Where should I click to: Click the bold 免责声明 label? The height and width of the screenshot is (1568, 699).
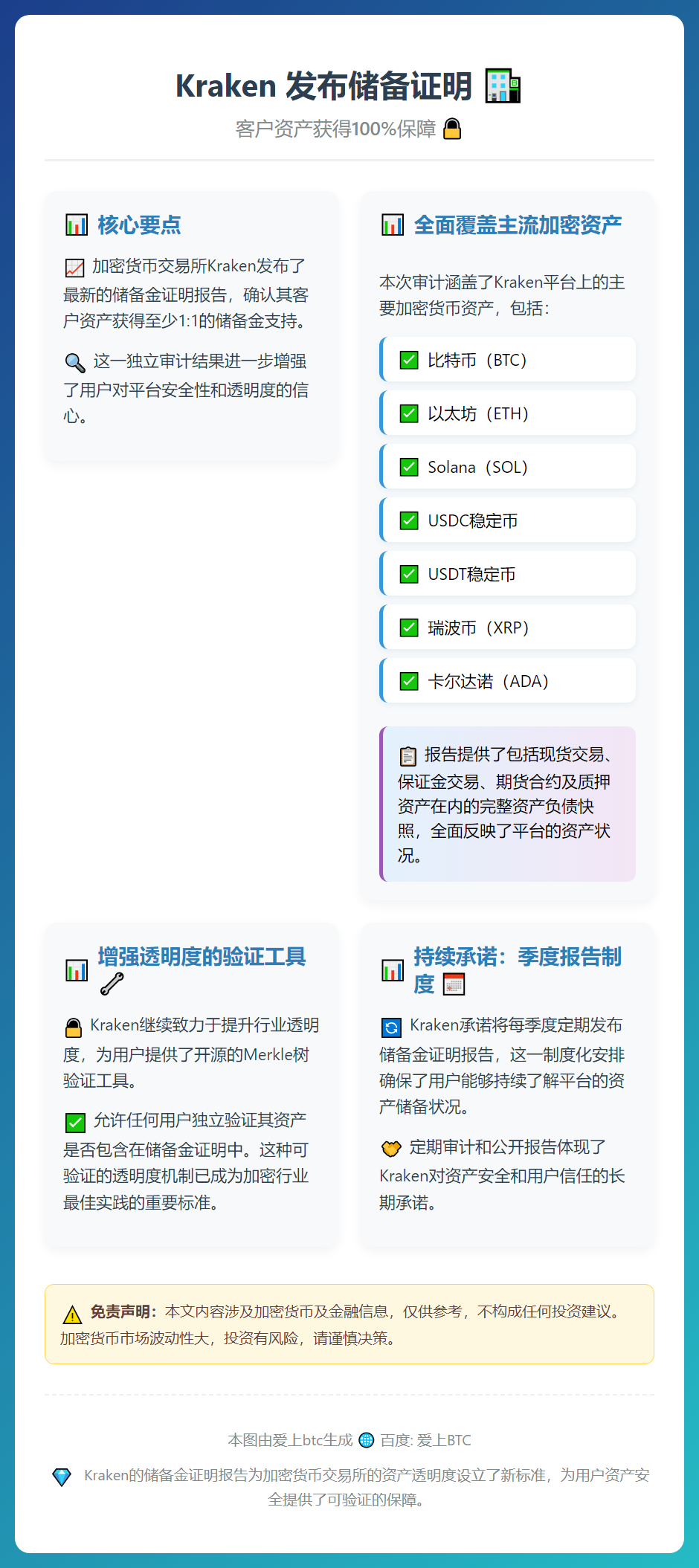click(124, 1311)
